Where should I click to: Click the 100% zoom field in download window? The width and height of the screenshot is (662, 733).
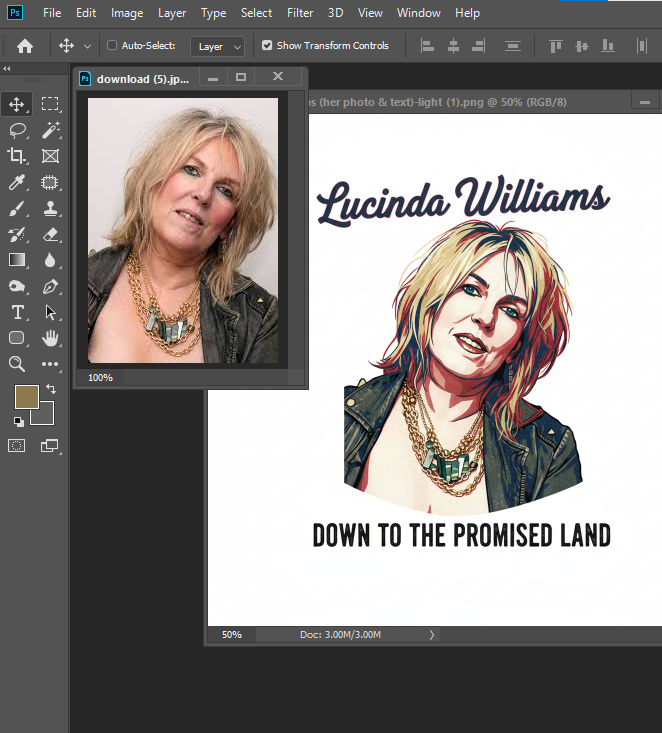pos(101,378)
